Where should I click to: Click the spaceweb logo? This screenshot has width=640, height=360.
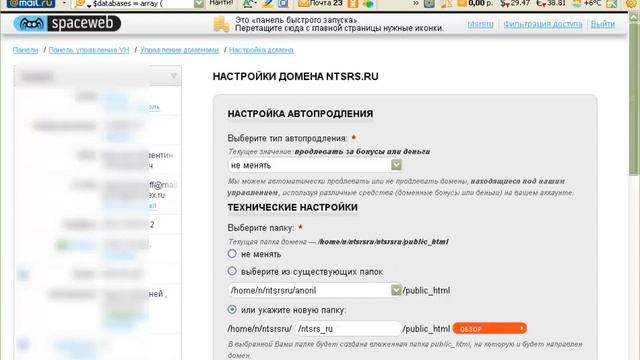point(67,24)
